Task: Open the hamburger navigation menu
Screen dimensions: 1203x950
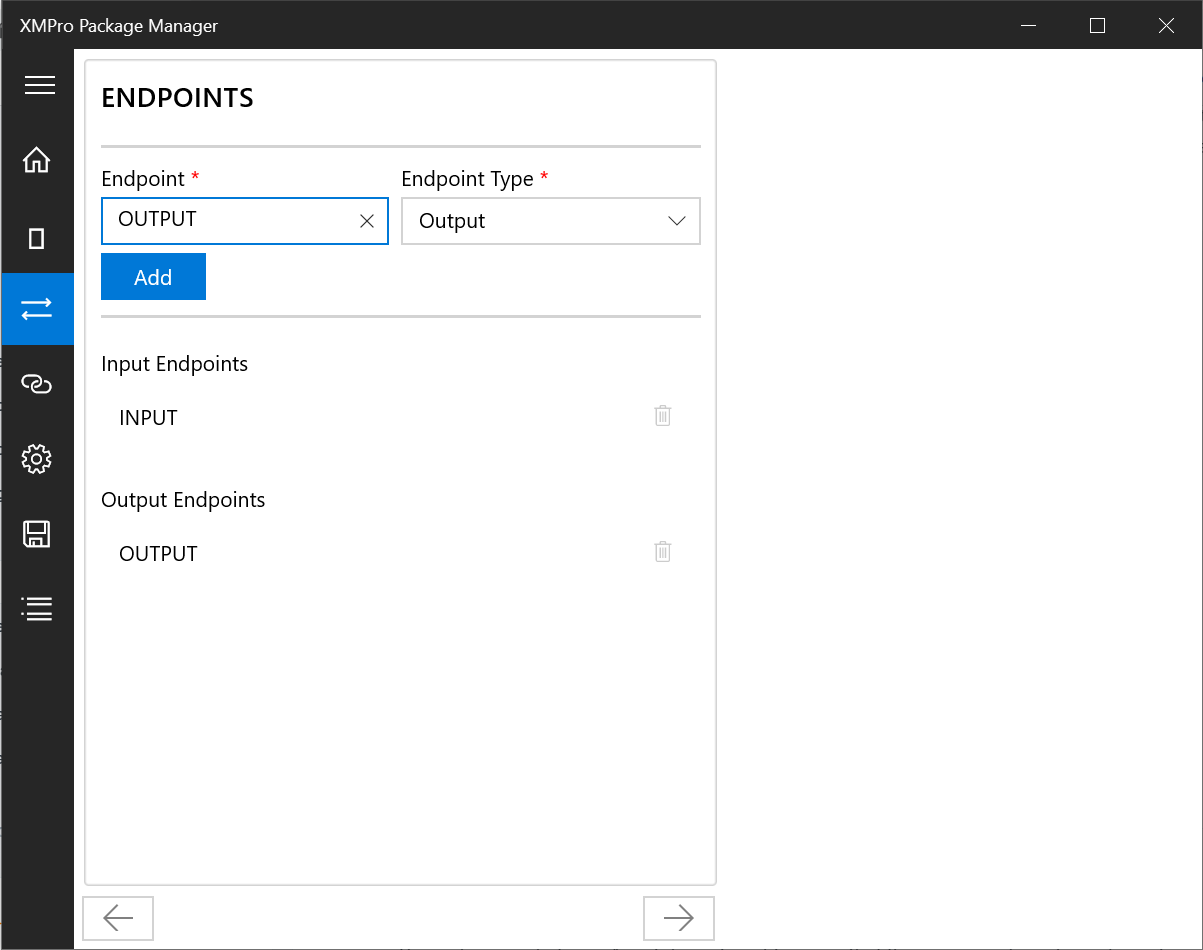Action: [39, 85]
